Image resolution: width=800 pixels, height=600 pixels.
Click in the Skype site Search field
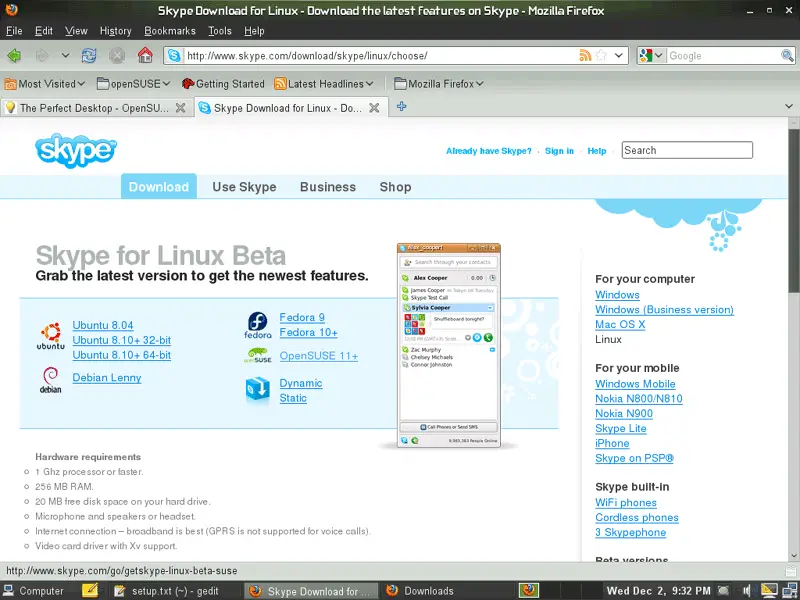(x=687, y=150)
